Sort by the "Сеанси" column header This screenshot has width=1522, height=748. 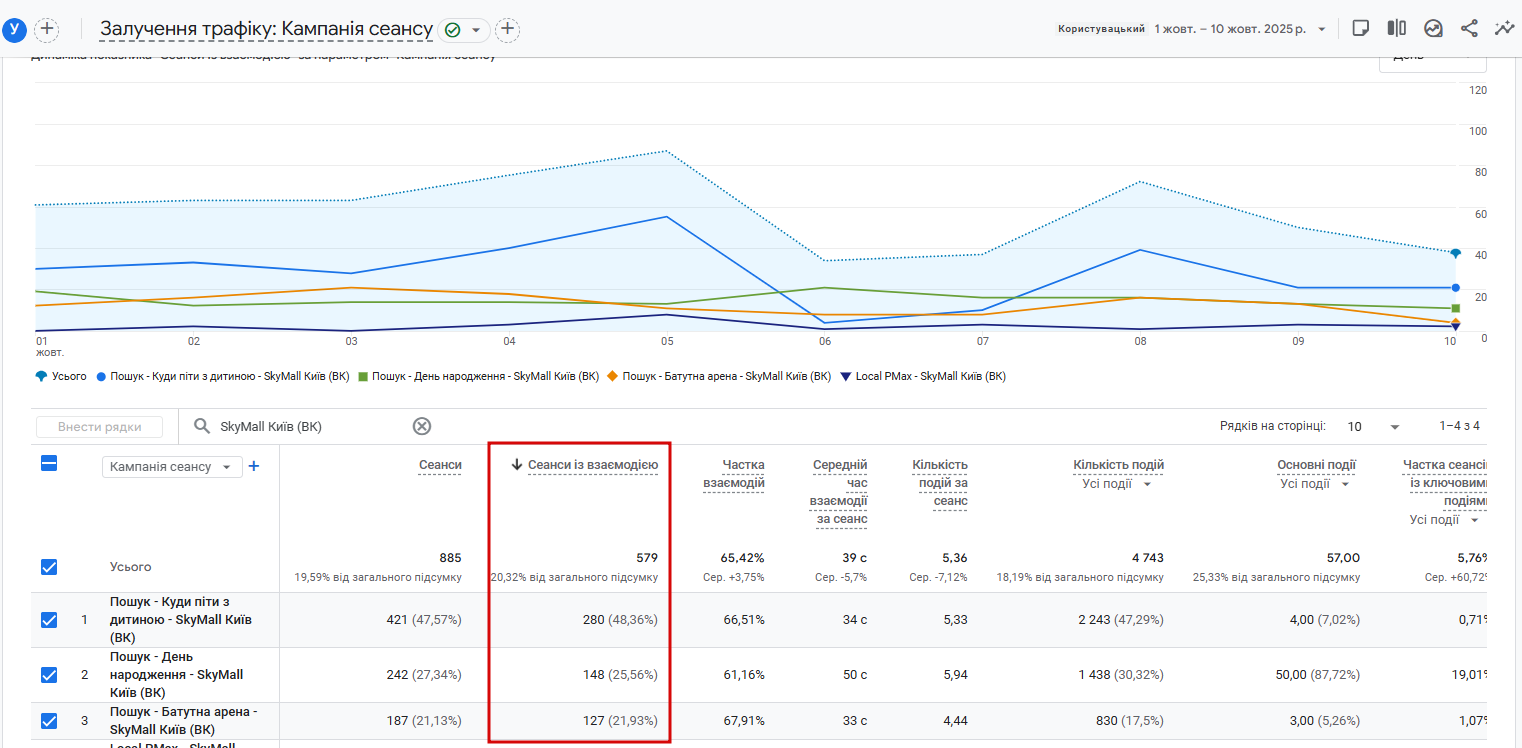[x=440, y=465]
